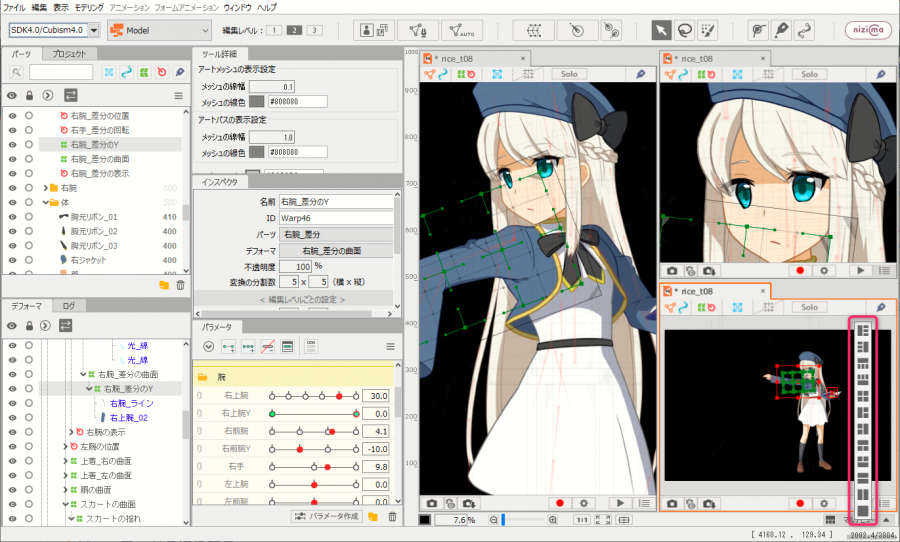Viewport: 900px width, 542px height.
Task: Open the ファイル menu
Action: coord(14,7)
